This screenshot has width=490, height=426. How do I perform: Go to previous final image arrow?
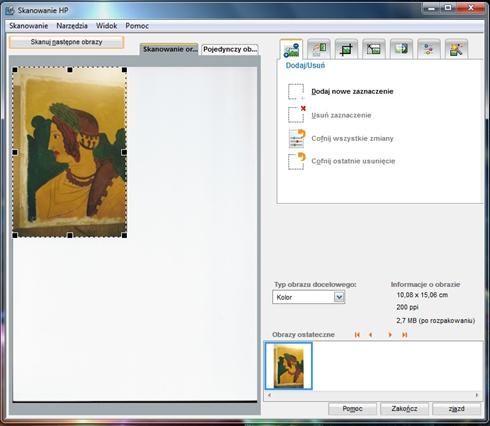tap(371, 335)
